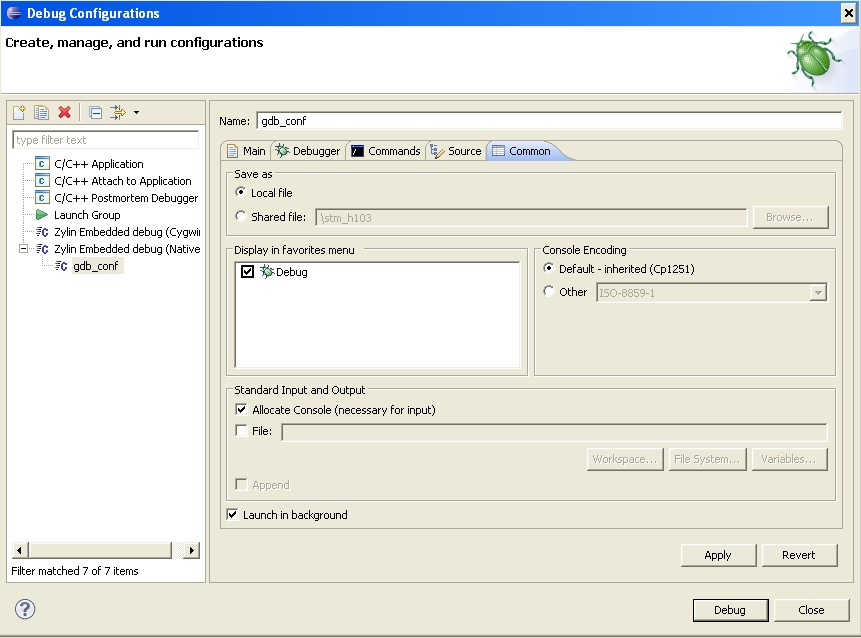Choose the Other console encoding option
The height and width of the screenshot is (638, 861).
tap(548, 292)
